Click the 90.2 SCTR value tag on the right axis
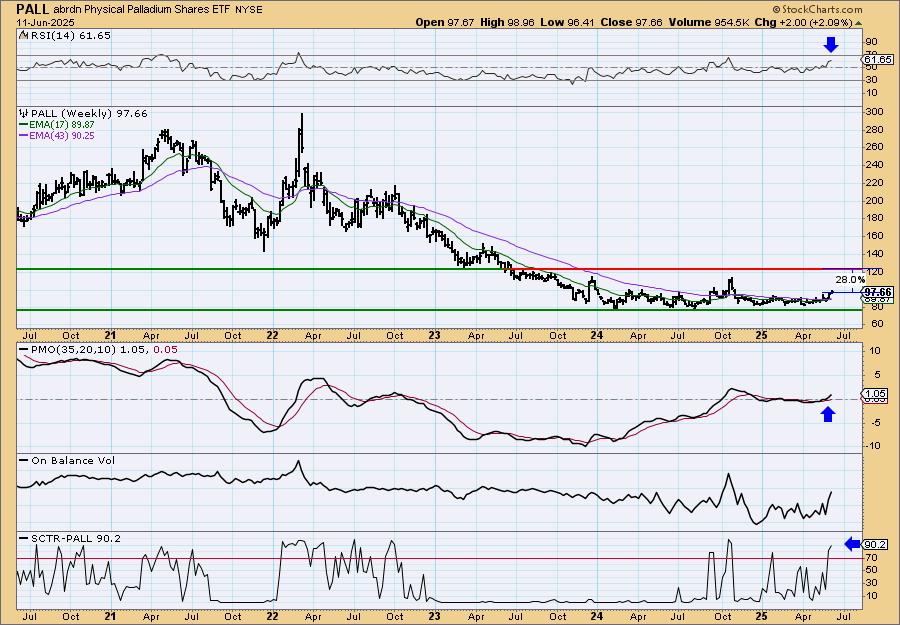This screenshot has height=625, width=900. pyautogui.click(x=876, y=544)
